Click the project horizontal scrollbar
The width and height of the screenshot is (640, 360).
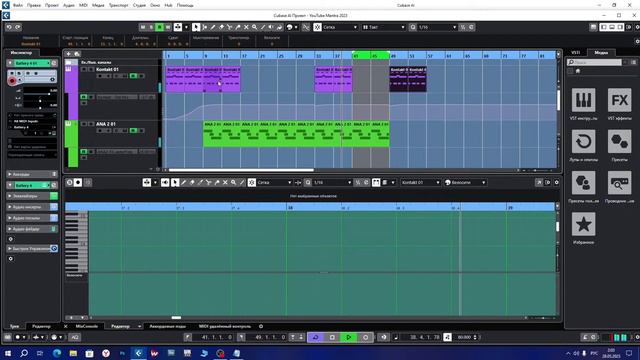pyautogui.click(x=241, y=170)
